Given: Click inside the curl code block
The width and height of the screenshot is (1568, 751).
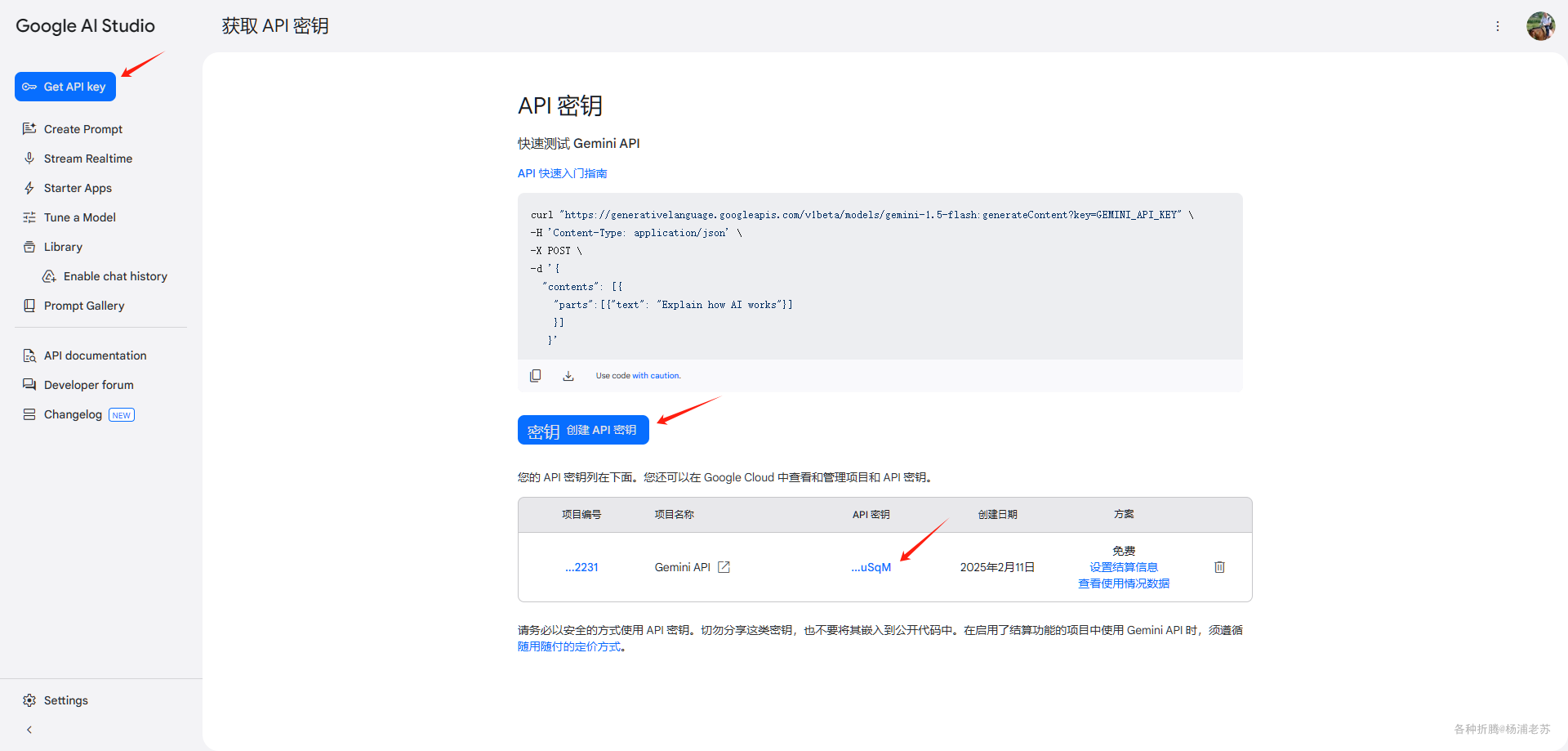Looking at the screenshot, I should [x=880, y=276].
